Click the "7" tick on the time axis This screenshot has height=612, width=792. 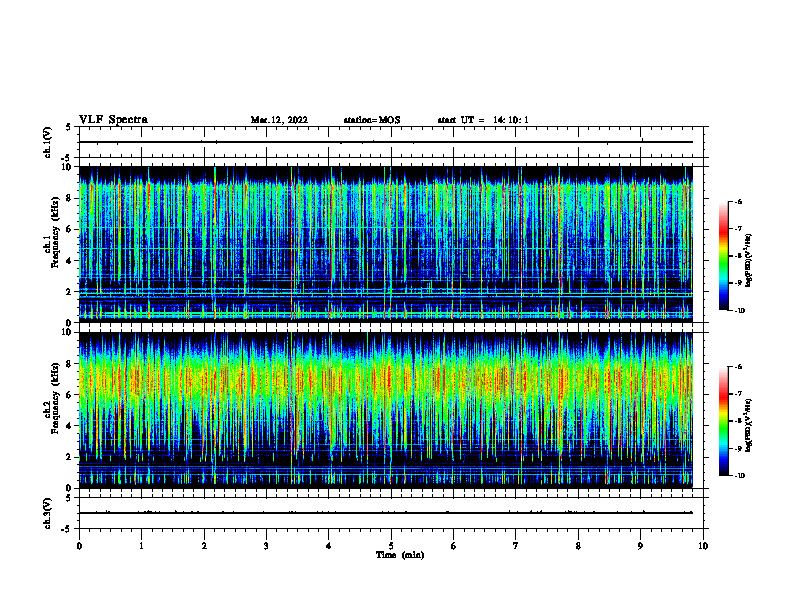pos(516,546)
